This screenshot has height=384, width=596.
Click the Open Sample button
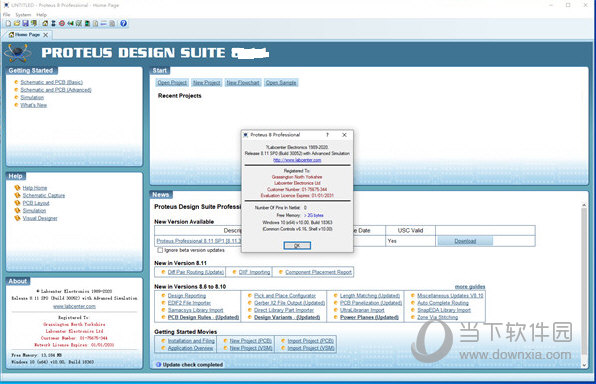(281, 83)
